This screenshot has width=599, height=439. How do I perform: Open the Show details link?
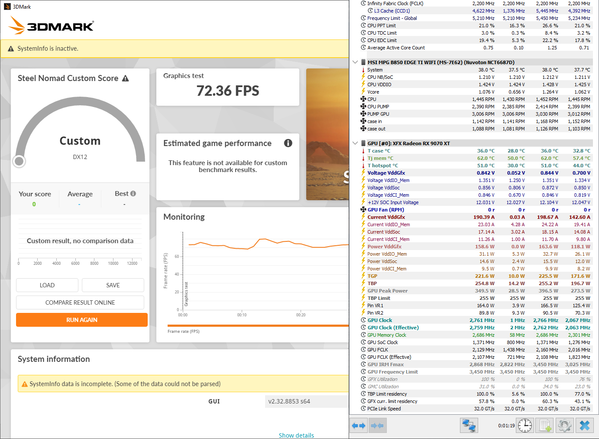coord(296,435)
